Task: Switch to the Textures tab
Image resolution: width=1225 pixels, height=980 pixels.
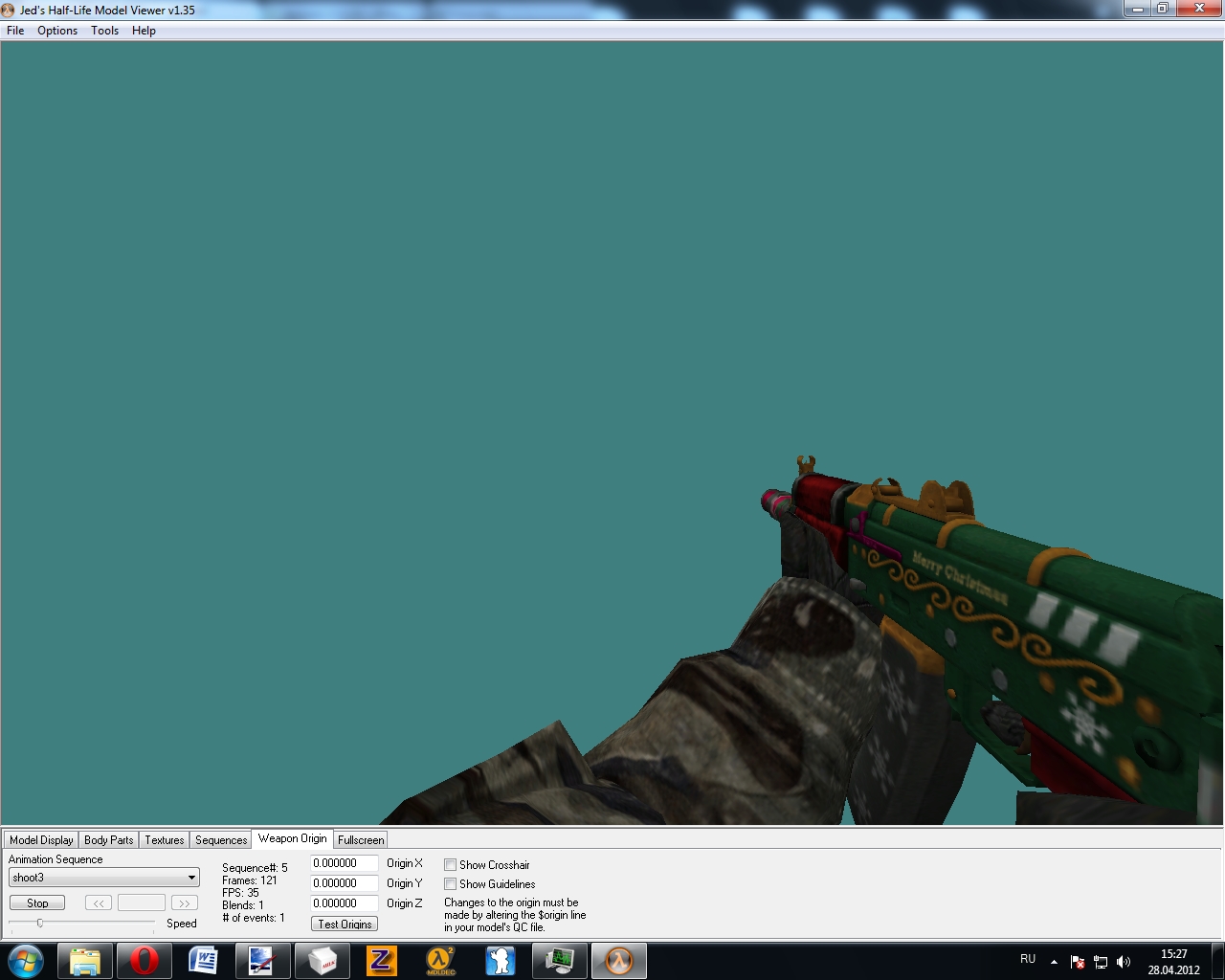Action: pyautogui.click(x=164, y=840)
